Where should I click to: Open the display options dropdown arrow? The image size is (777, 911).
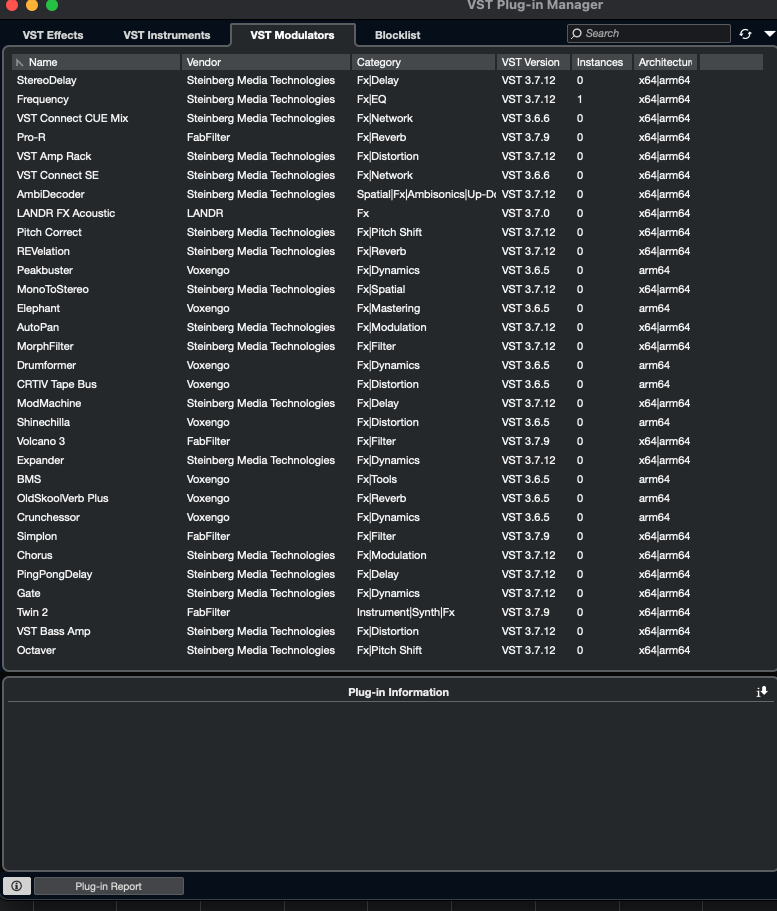click(768, 34)
